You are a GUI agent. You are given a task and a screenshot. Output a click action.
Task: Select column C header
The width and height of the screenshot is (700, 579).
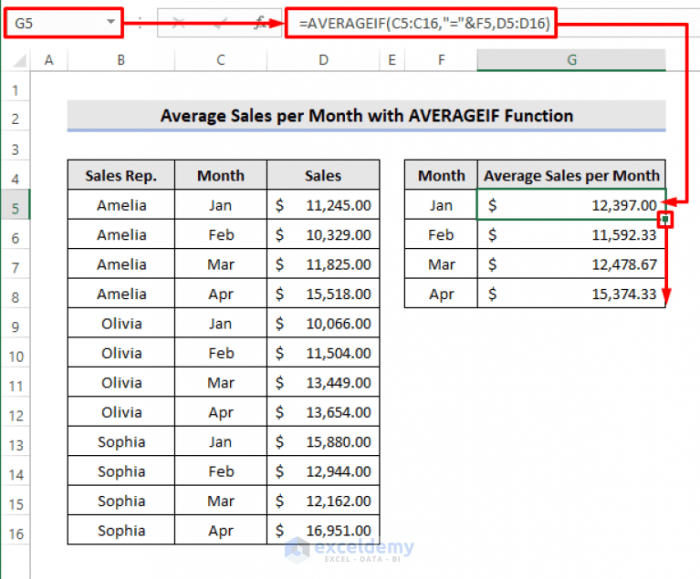(221, 60)
